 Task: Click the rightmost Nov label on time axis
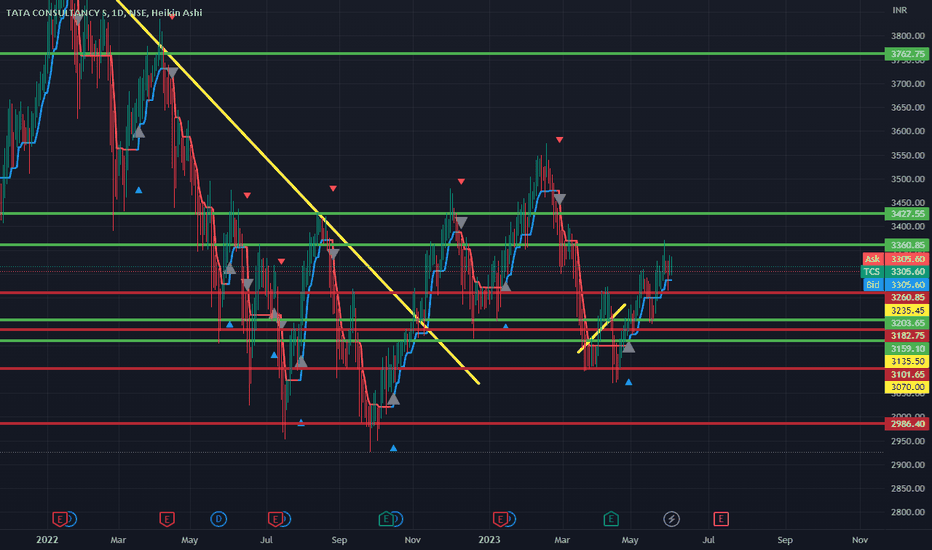click(859, 540)
